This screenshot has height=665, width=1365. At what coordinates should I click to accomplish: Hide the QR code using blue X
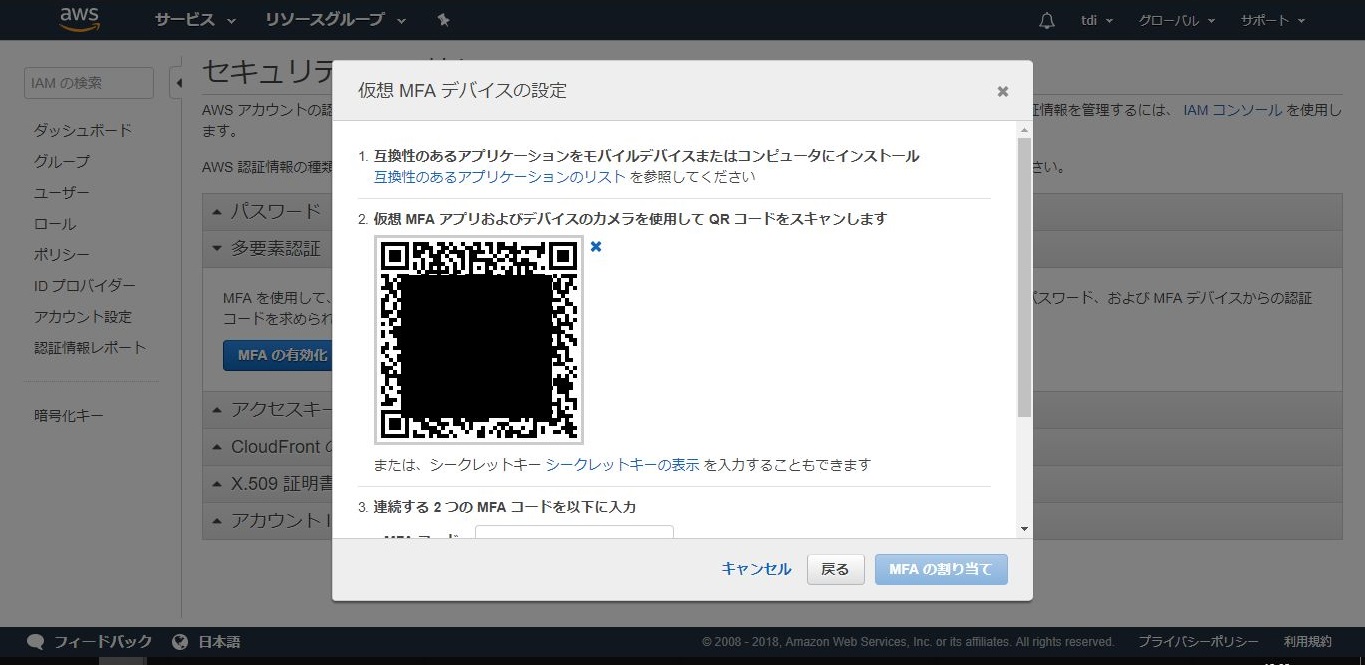click(x=596, y=246)
